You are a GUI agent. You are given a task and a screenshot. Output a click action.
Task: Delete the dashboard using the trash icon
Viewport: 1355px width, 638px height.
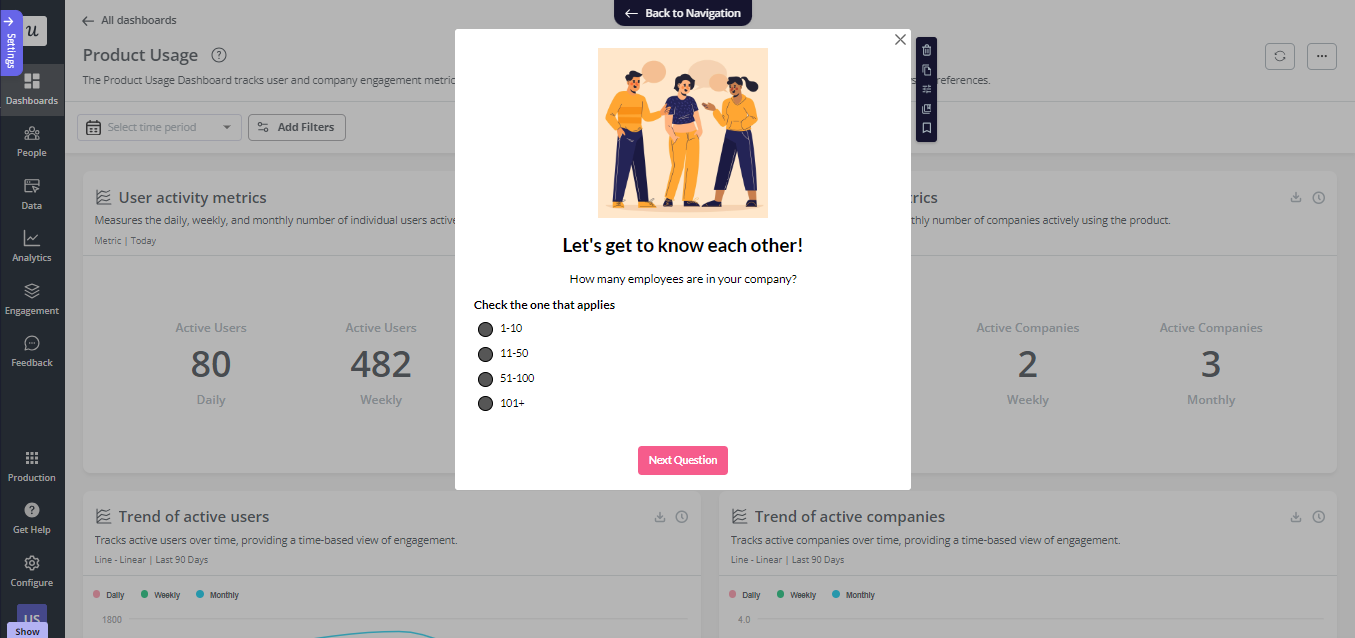click(x=926, y=50)
